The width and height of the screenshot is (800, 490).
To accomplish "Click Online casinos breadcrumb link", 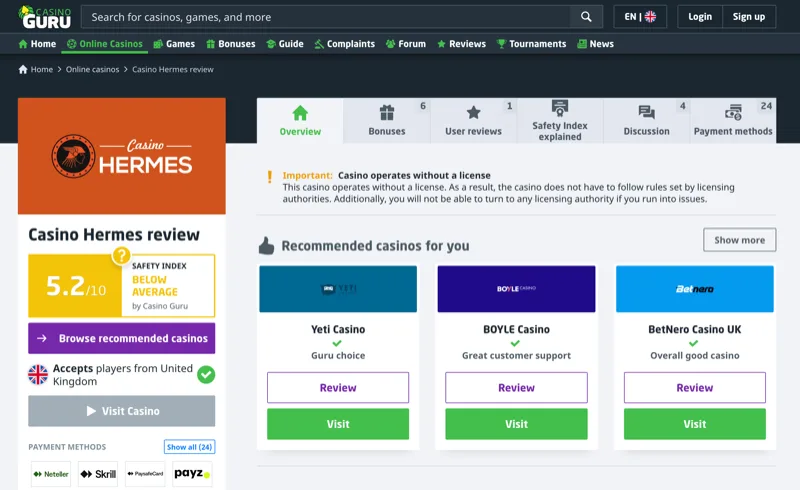I will pyautogui.click(x=92, y=69).
